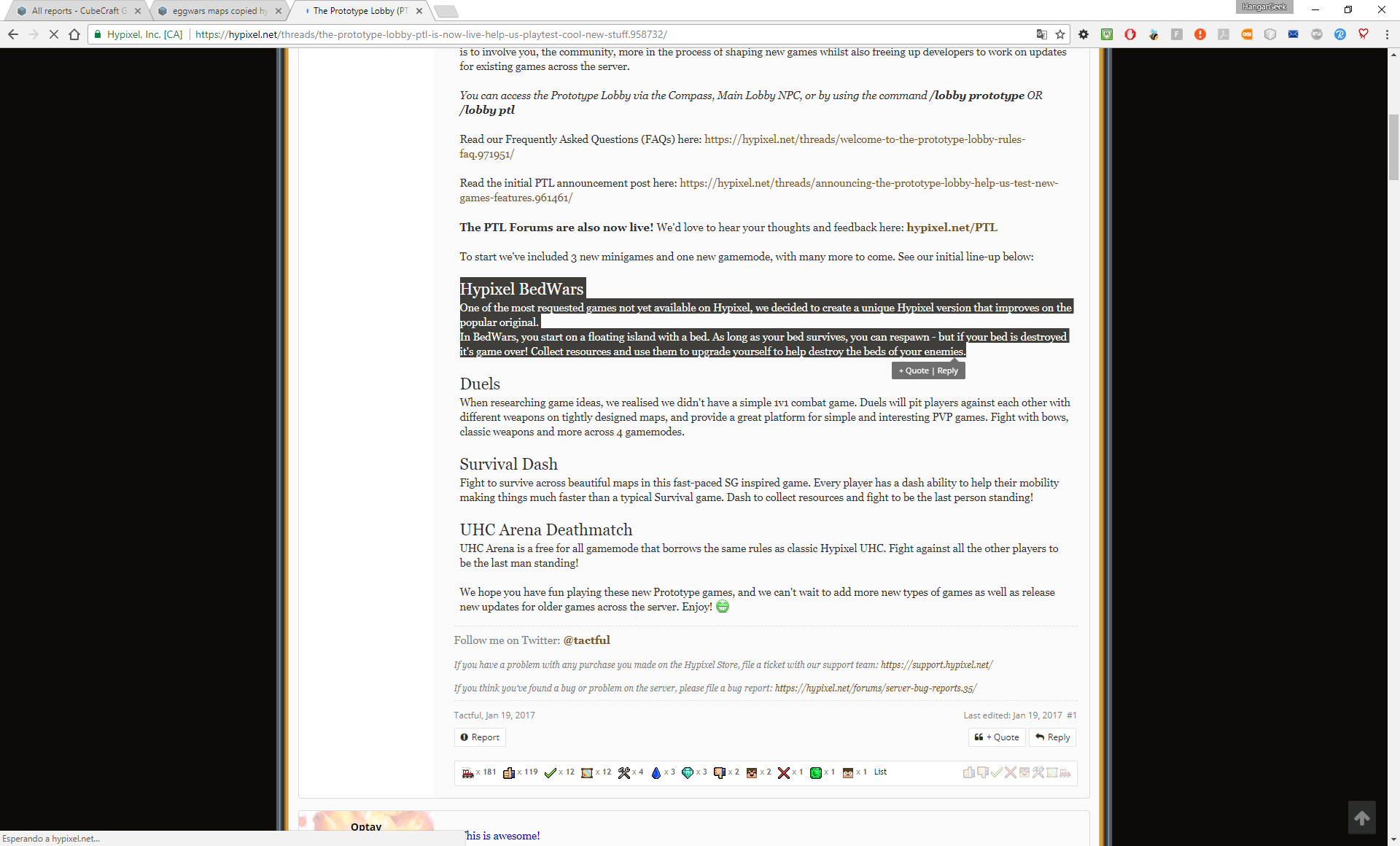Open the browser home page

pyautogui.click(x=74, y=34)
